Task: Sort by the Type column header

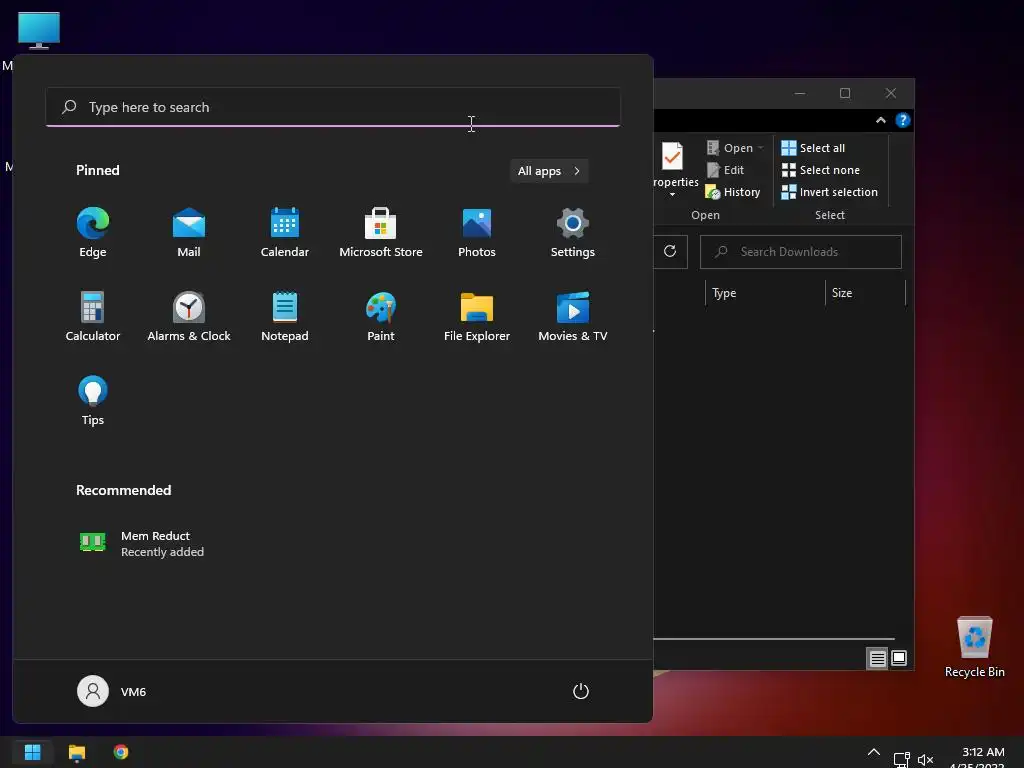Action: click(765, 293)
